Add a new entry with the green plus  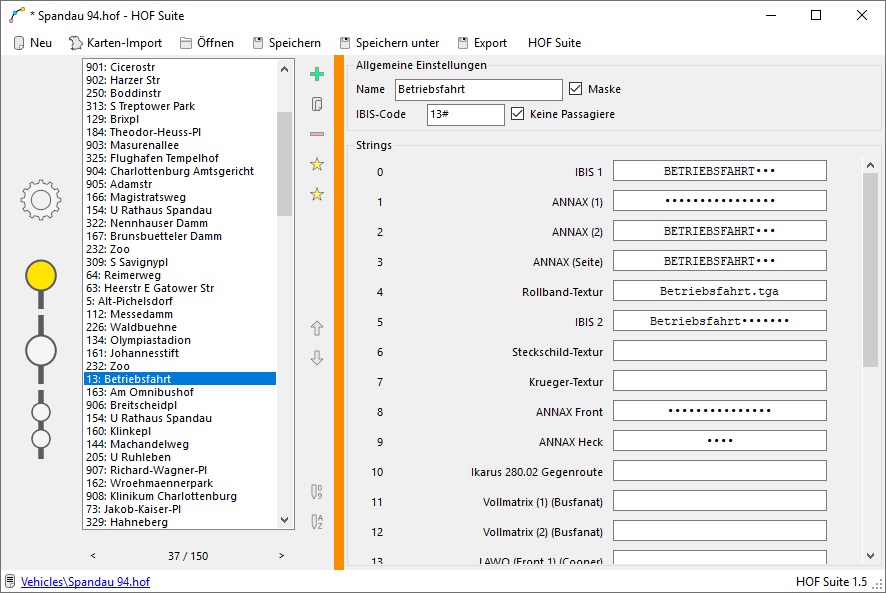pyautogui.click(x=317, y=74)
